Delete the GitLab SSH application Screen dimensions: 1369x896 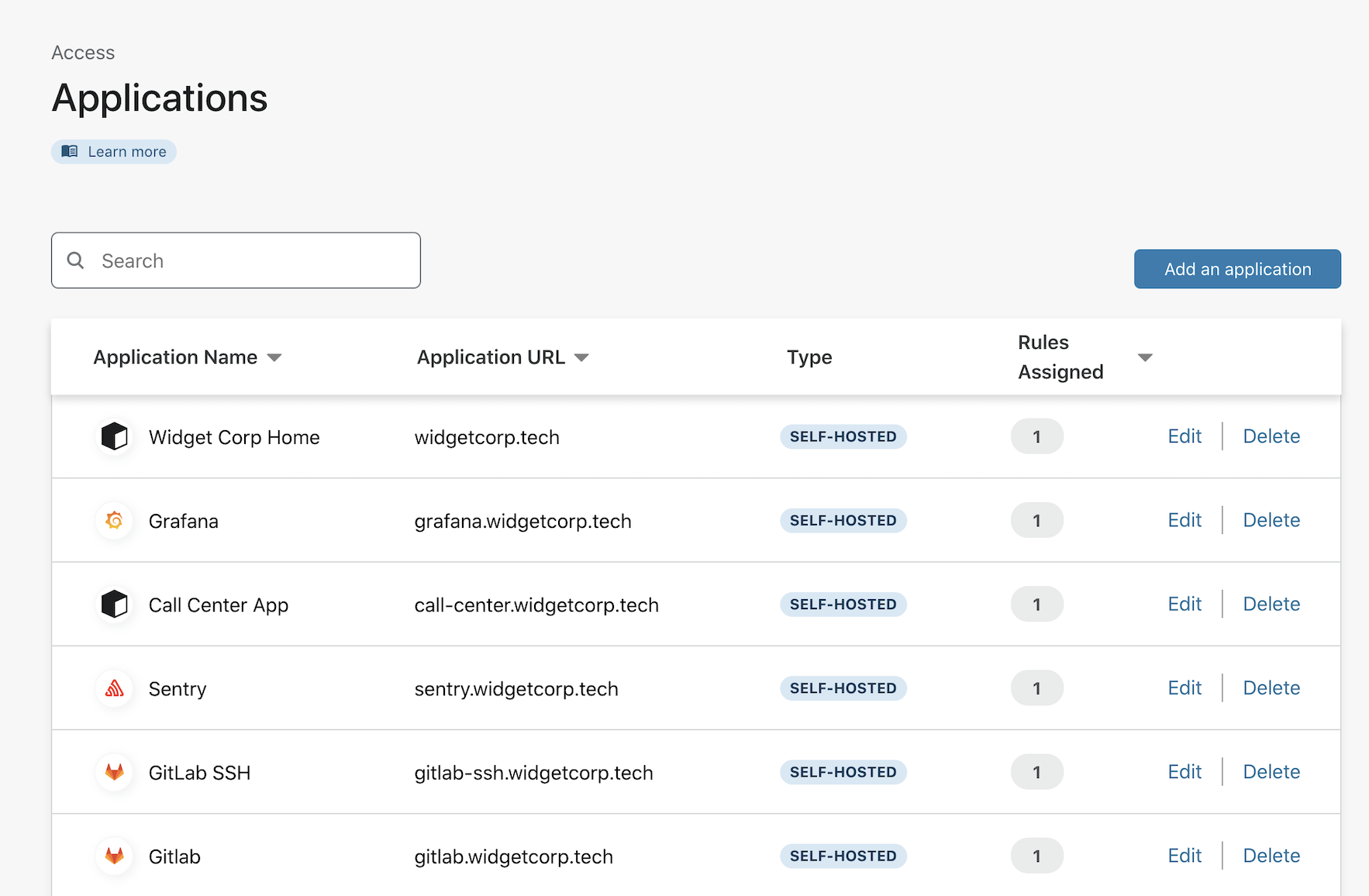(x=1271, y=772)
